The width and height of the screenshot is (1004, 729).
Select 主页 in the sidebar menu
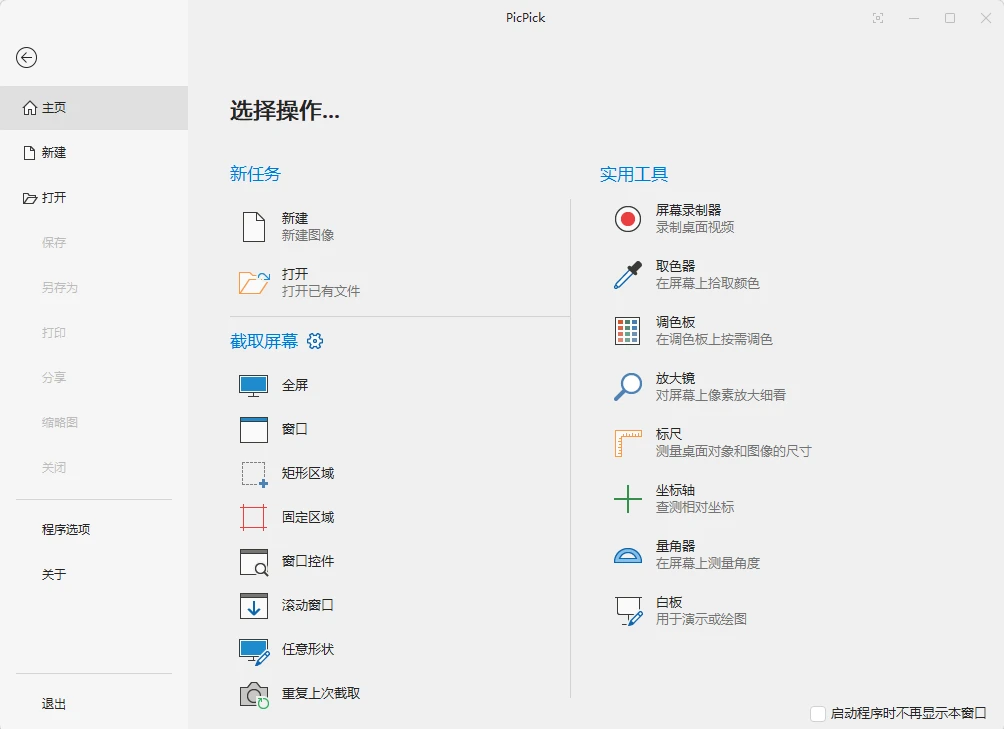pyautogui.click(x=94, y=108)
